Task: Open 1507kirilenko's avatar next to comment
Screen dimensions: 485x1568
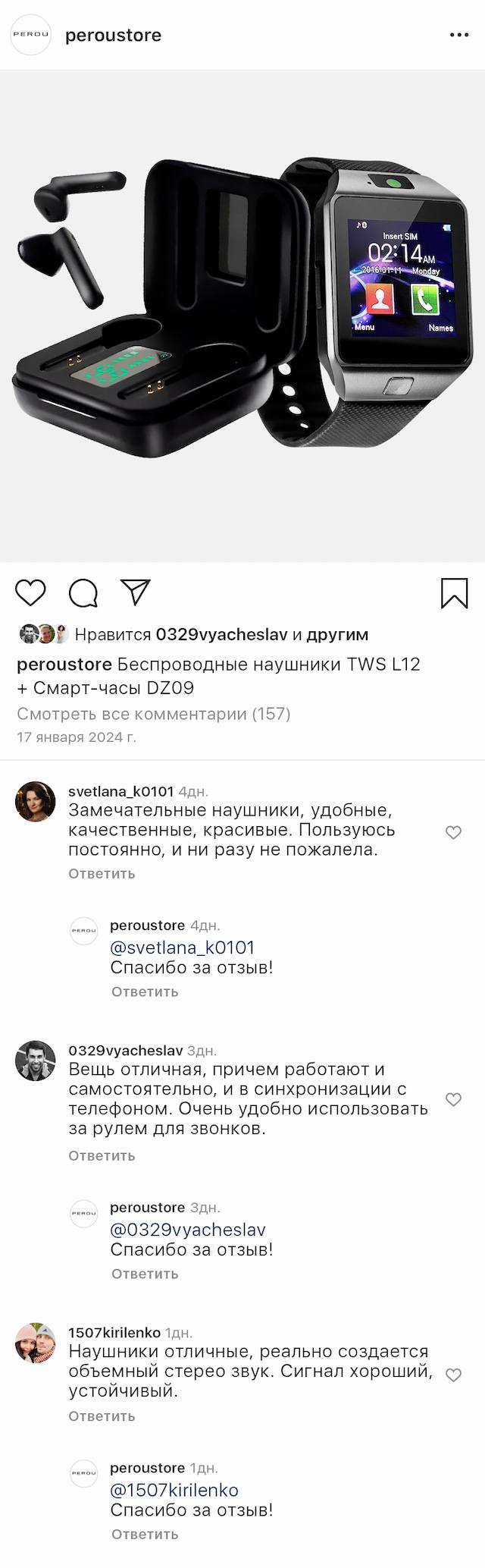Action: pos(36,1343)
